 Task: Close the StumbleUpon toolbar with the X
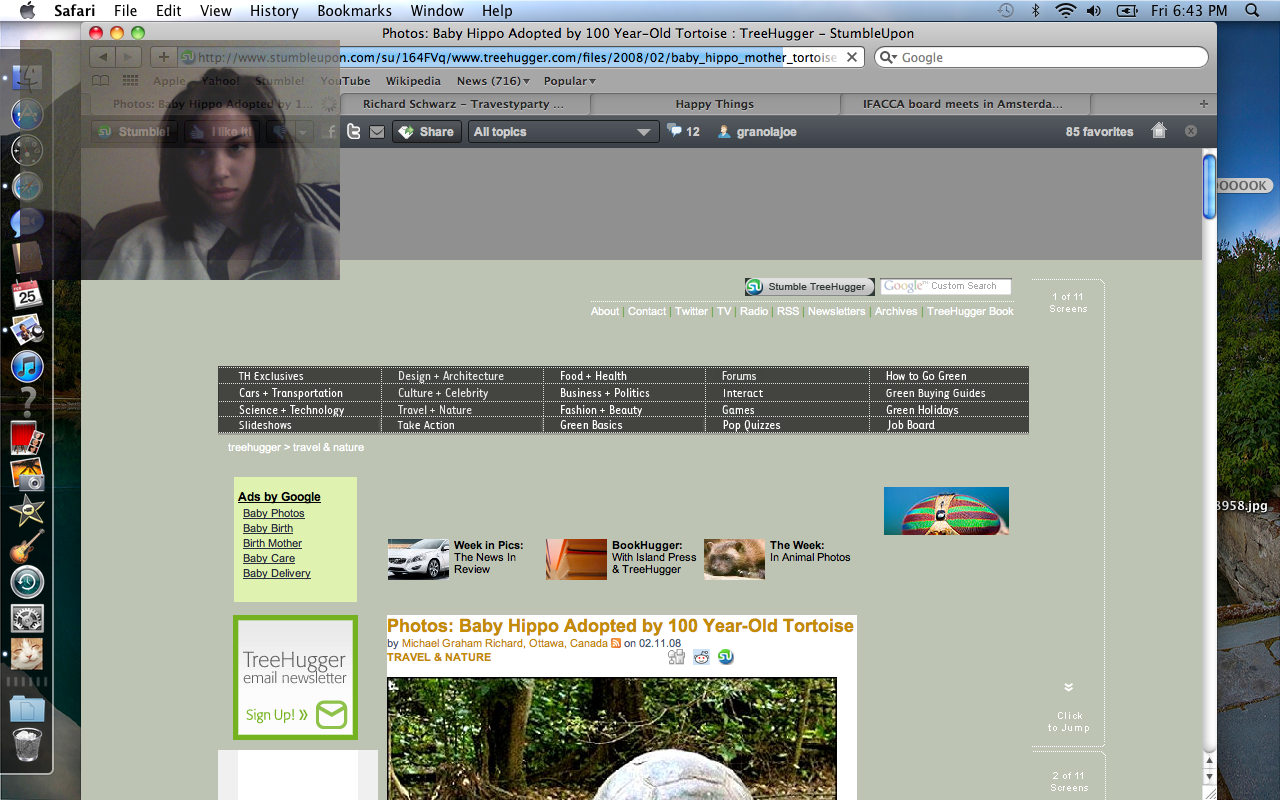(x=1191, y=131)
